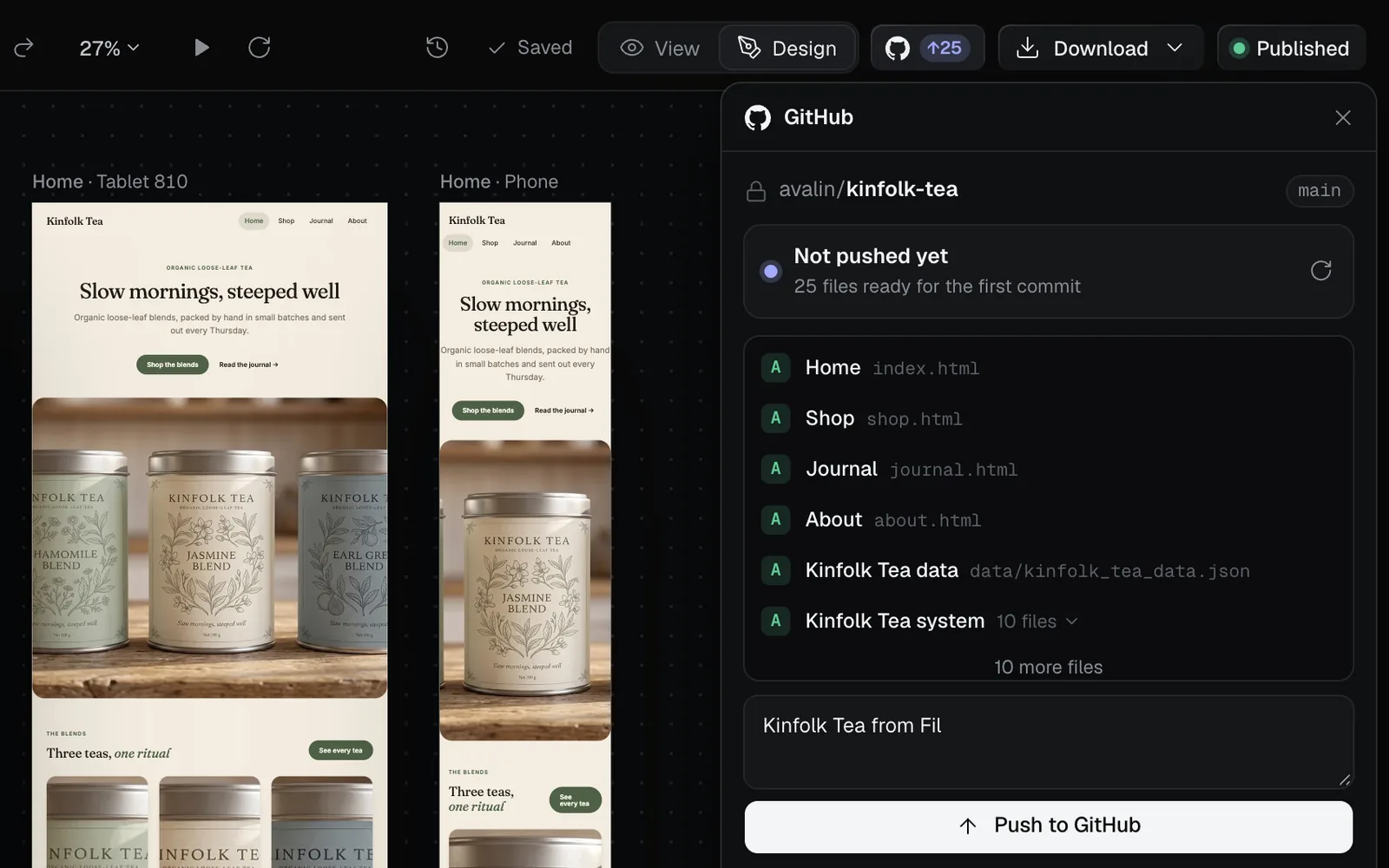Select the main branch badge
Screen dimensions: 1389x868
pos(1320,191)
